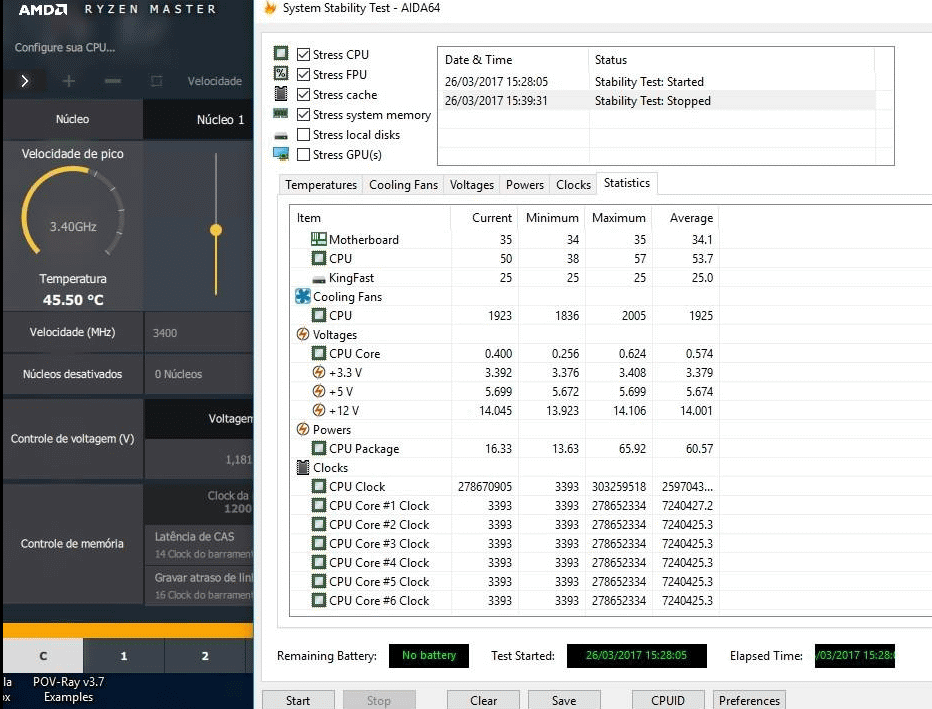Image resolution: width=932 pixels, height=709 pixels.
Task: Click the AIDA64 flame icon in title bar
Action: tap(270, 8)
